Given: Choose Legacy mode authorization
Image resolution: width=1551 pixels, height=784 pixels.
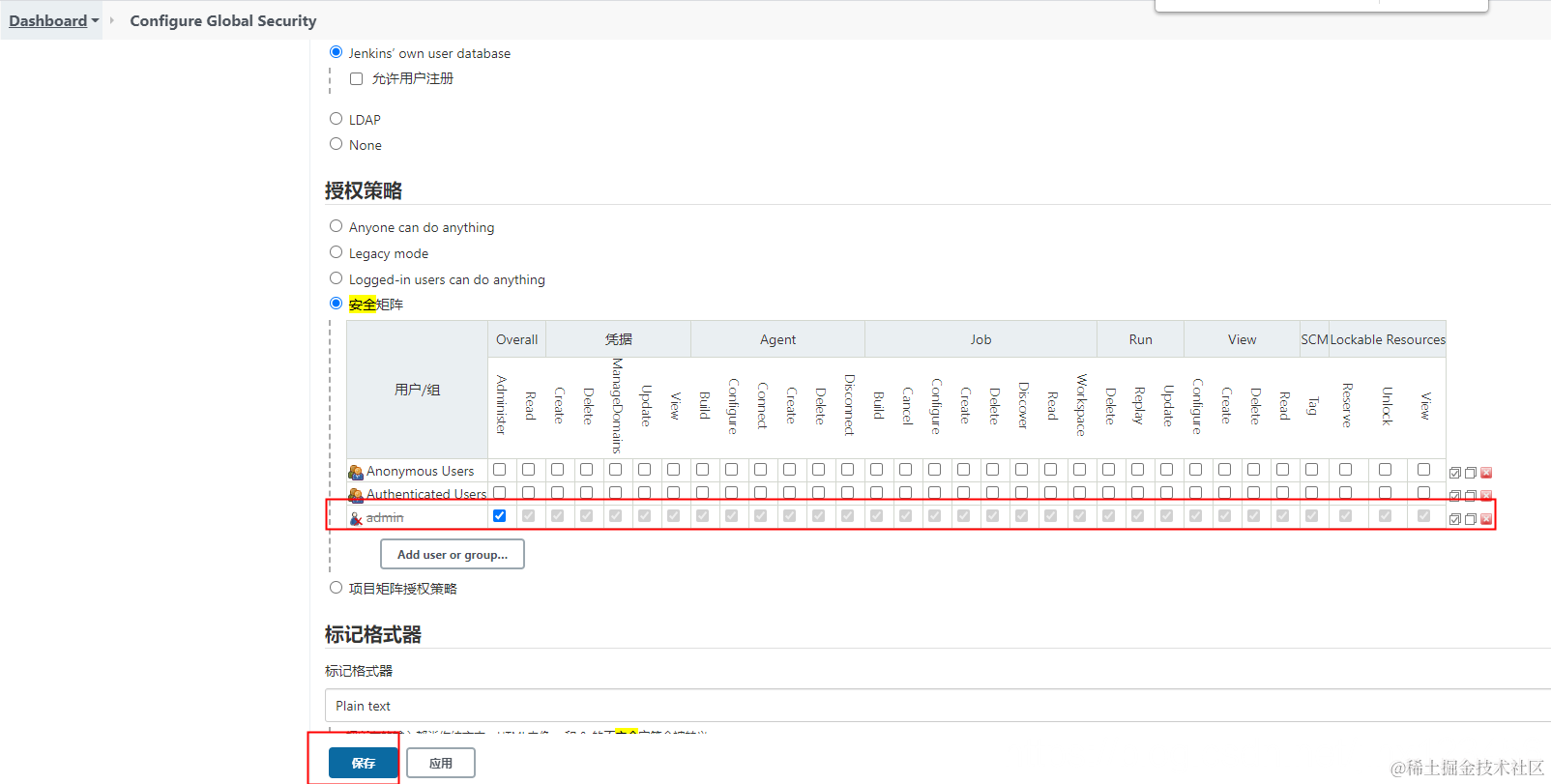Looking at the screenshot, I should (337, 252).
